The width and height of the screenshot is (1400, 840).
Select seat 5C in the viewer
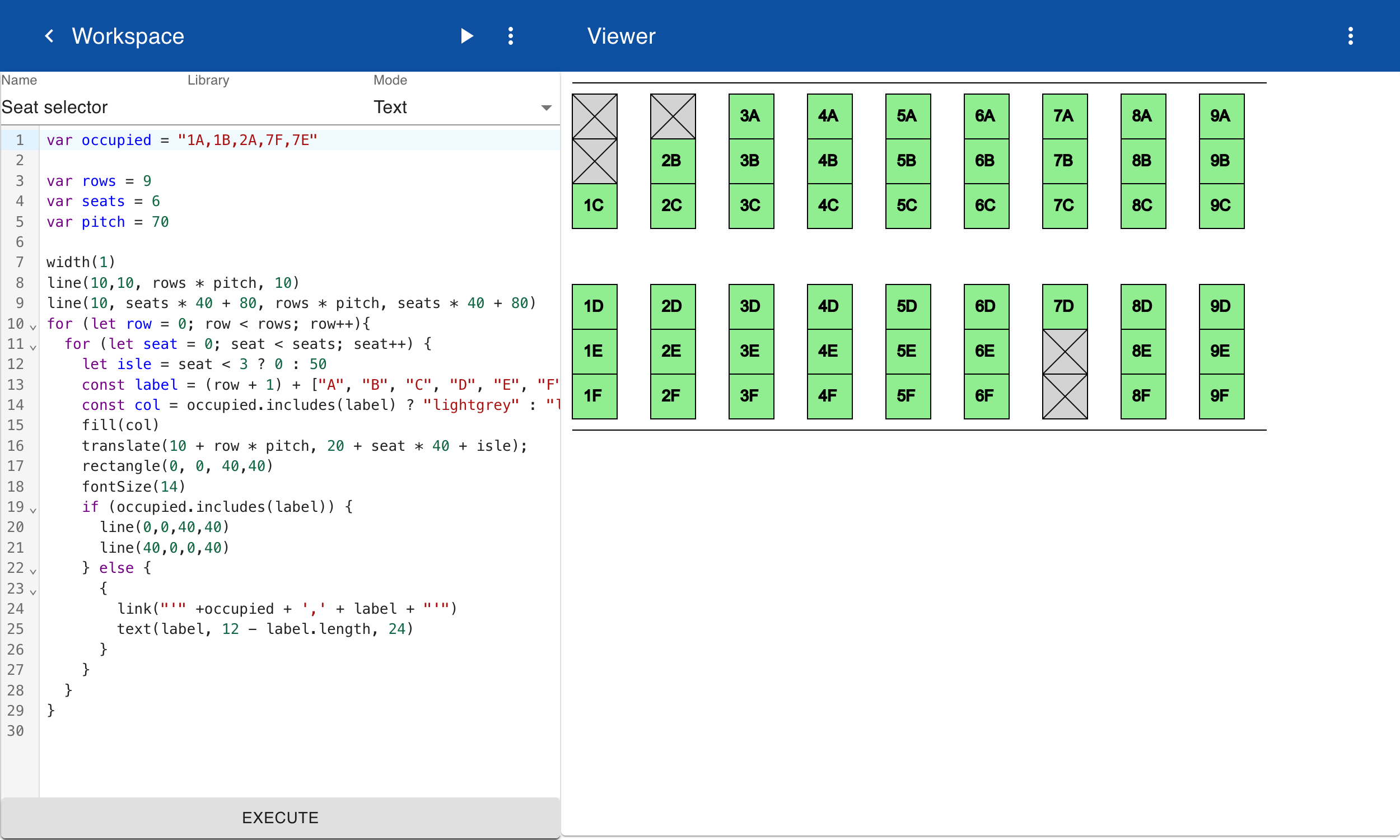click(x=908, y=206)
